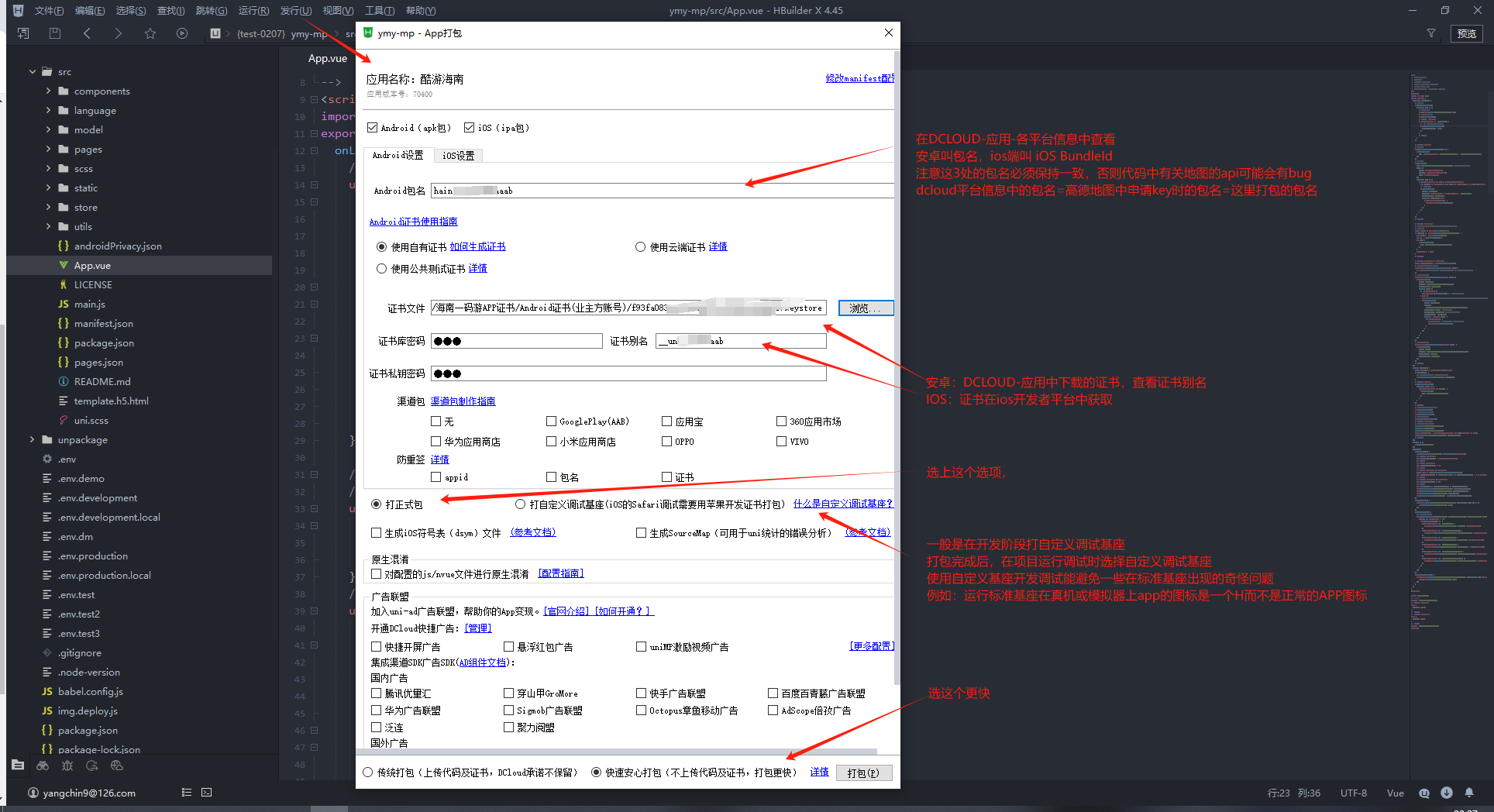Click the 证书私钥密码 password field
Image resolution: width=1494 pixels, height=812 pixels.
pyautogui.click(x=628, y=373)
